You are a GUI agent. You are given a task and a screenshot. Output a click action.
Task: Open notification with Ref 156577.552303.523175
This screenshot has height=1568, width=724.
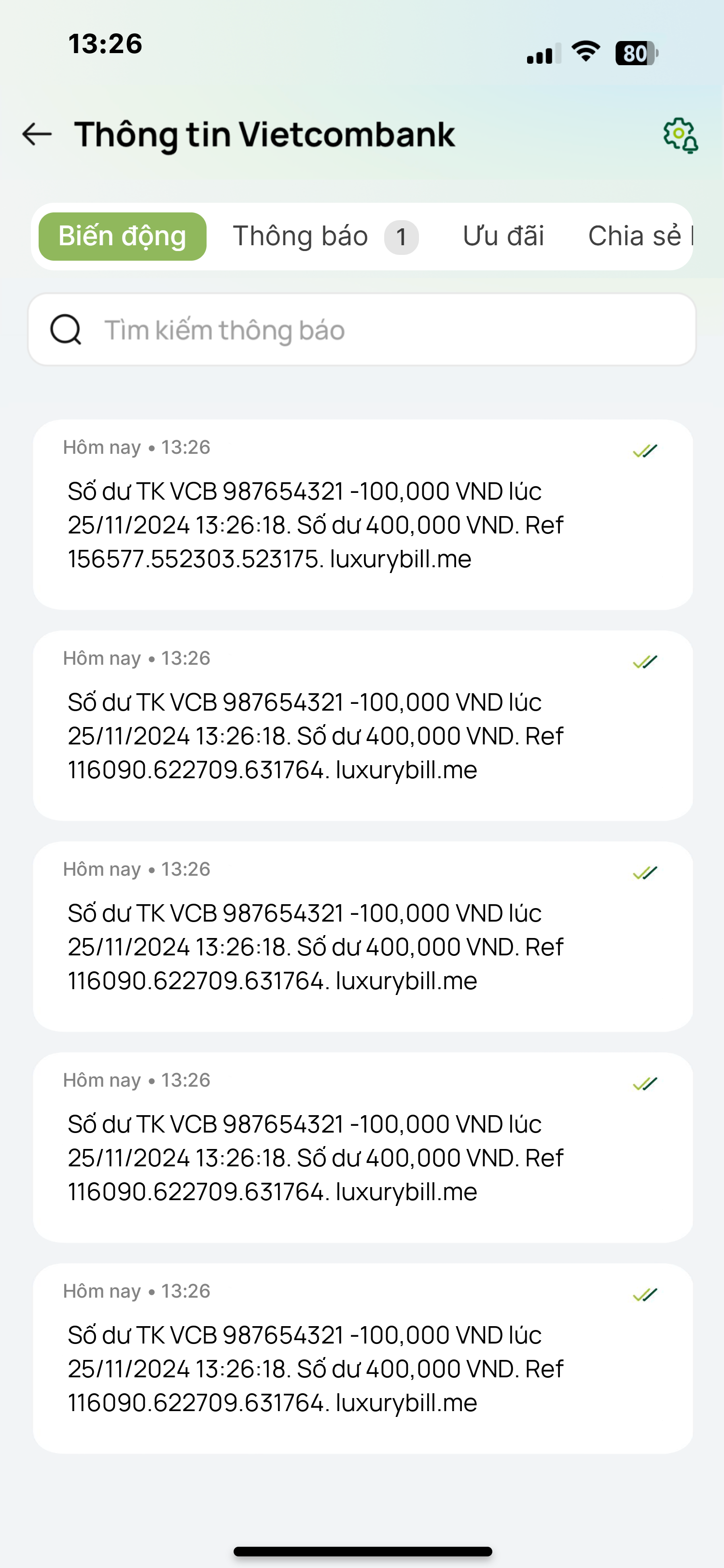pyautogui.click(x=362, y=514)
